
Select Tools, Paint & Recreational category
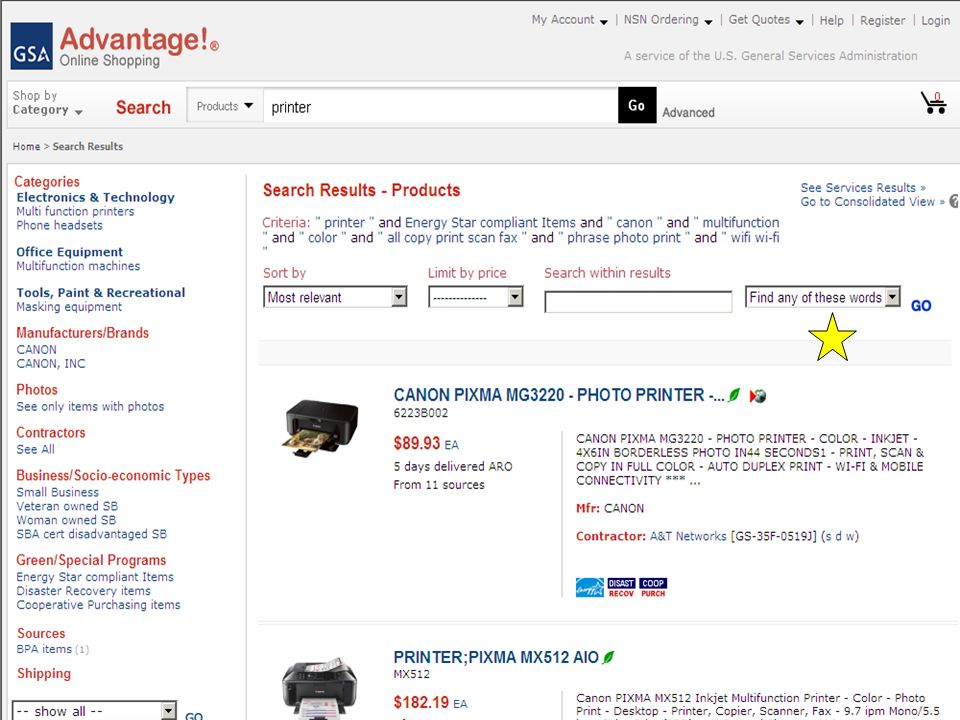[100, 292]
